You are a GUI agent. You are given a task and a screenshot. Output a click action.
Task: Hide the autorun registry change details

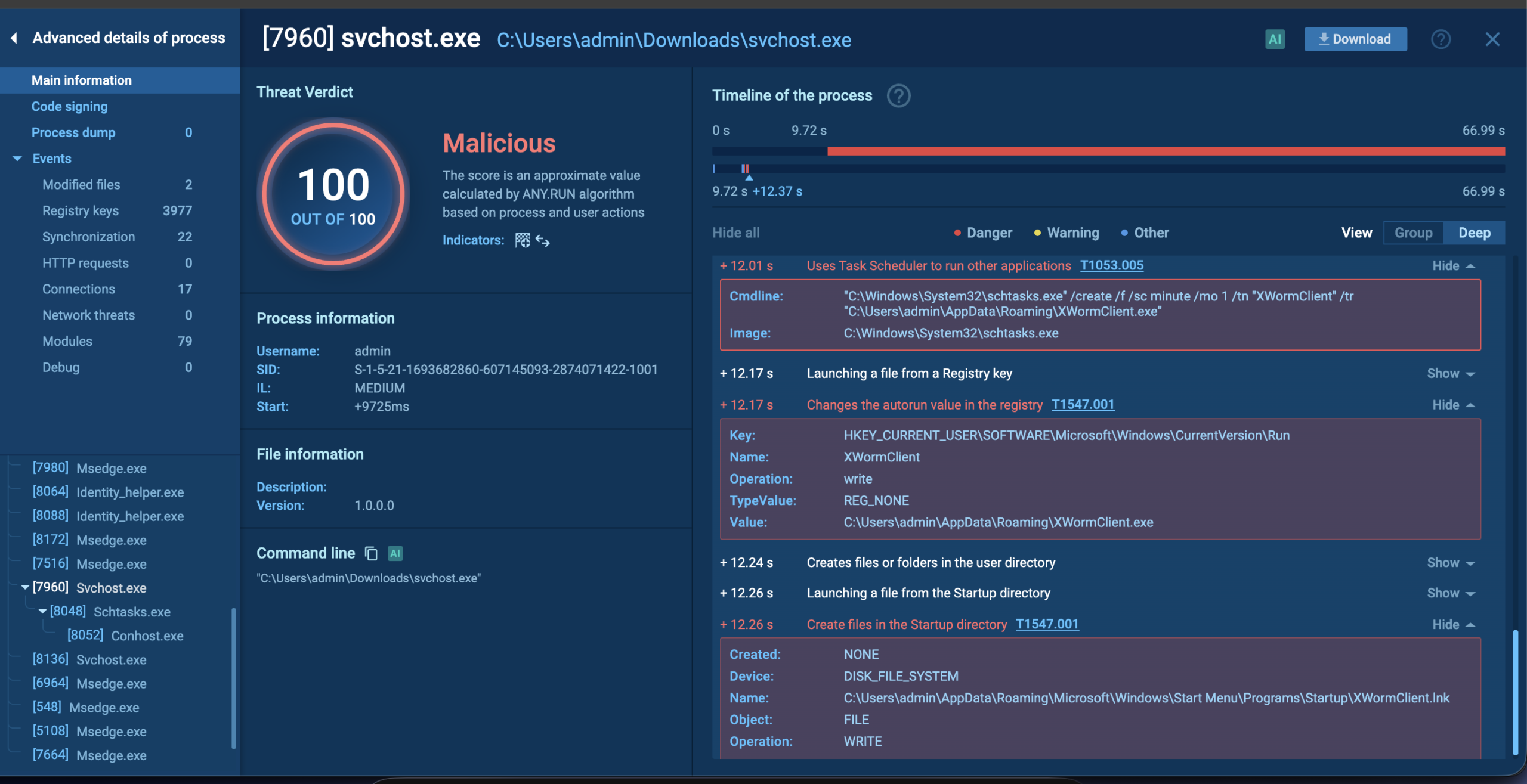[1454, 405]
